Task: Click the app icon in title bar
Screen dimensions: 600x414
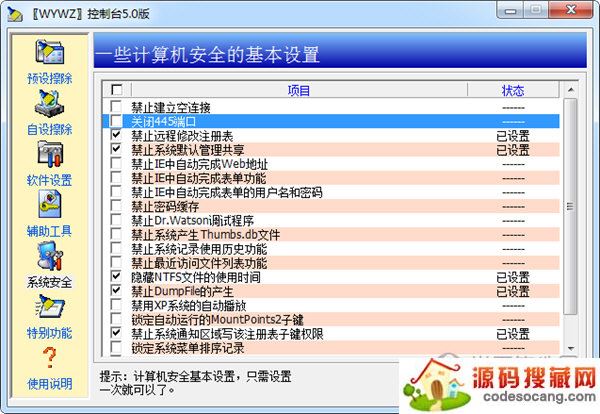Action: click(x=15, y=14)
